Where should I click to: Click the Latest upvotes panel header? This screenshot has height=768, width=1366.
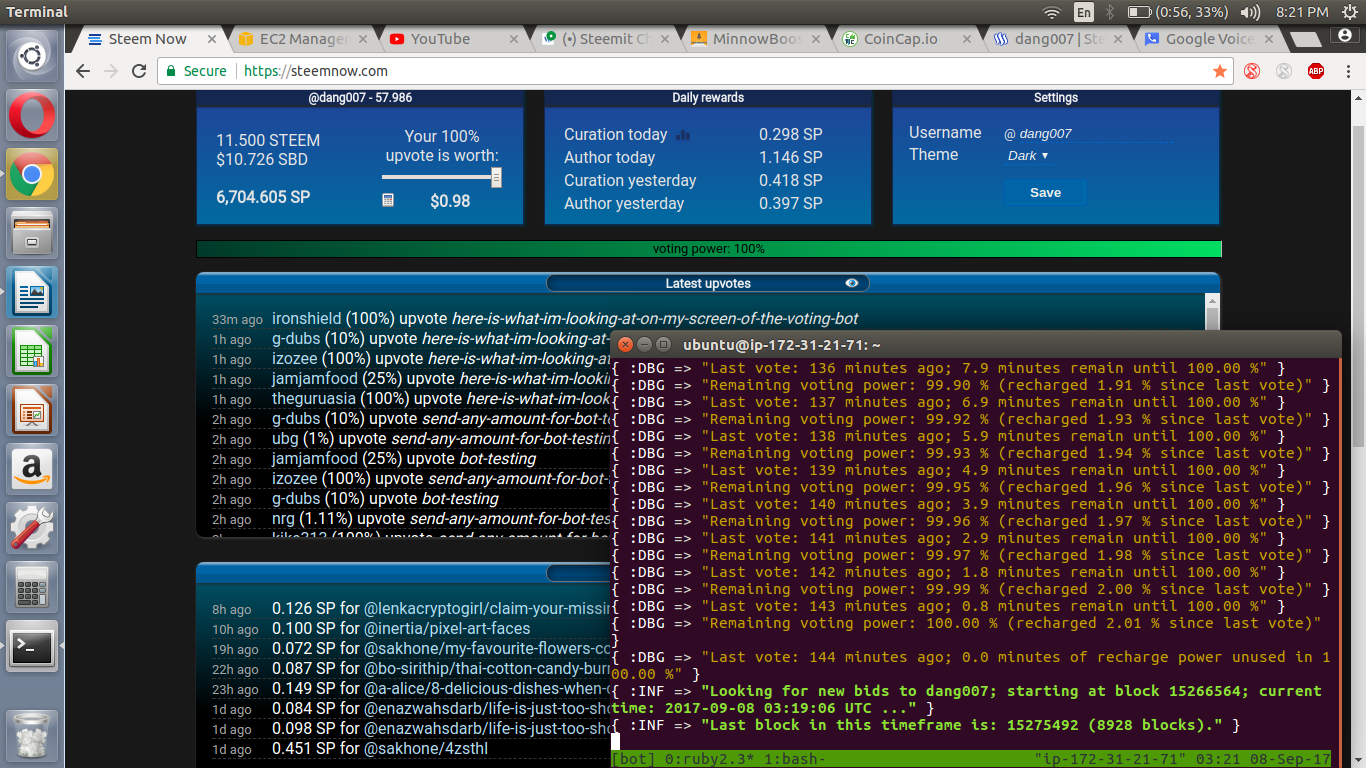tap(708, 283)
